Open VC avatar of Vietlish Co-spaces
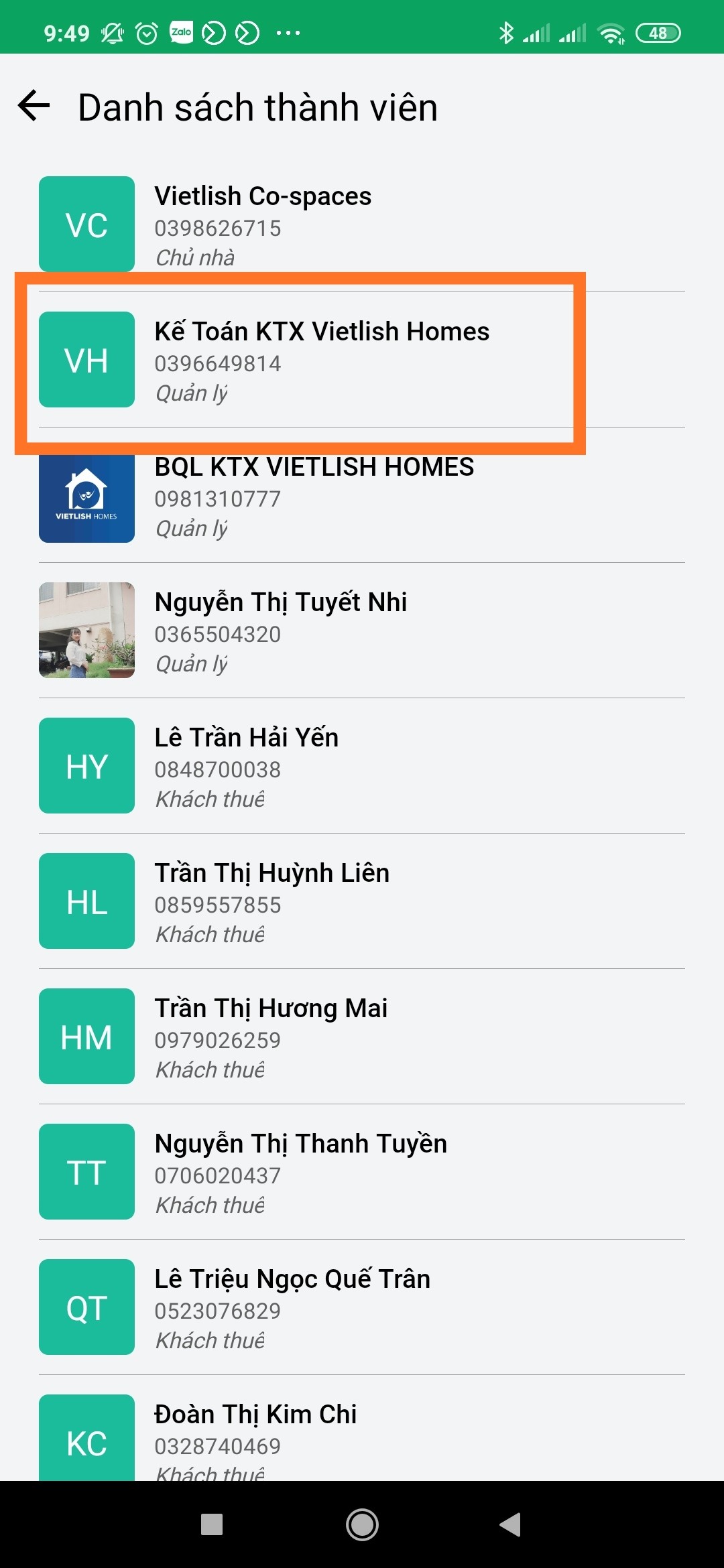724x1568 pixels. click(86, 224)
